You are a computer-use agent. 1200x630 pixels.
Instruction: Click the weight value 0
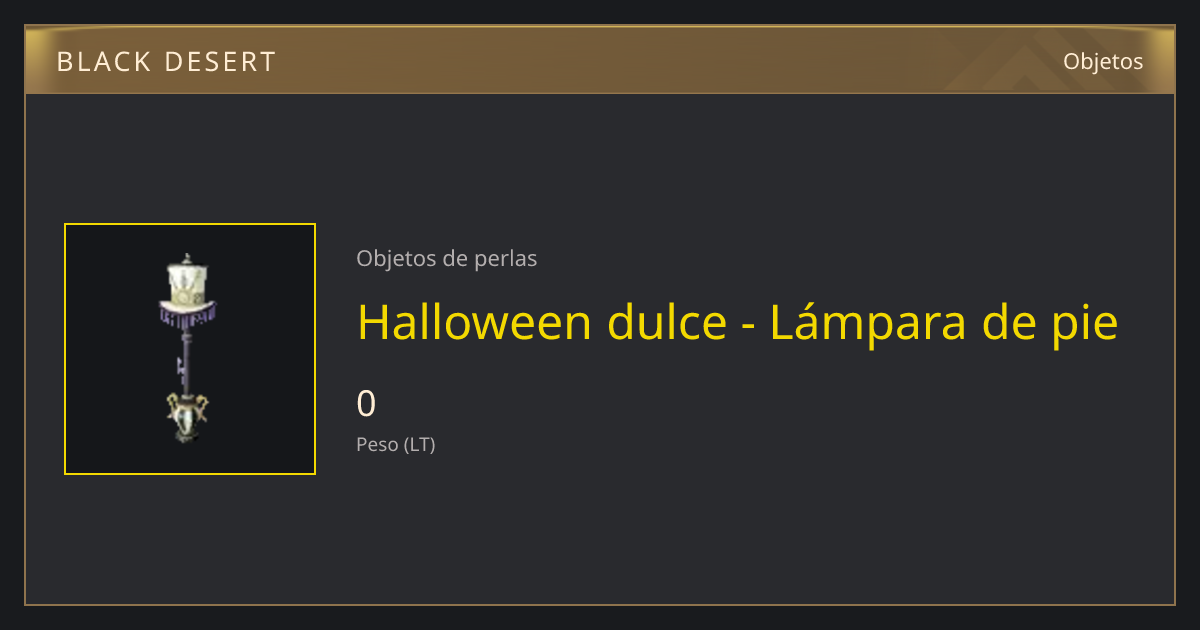coord(366,403)
